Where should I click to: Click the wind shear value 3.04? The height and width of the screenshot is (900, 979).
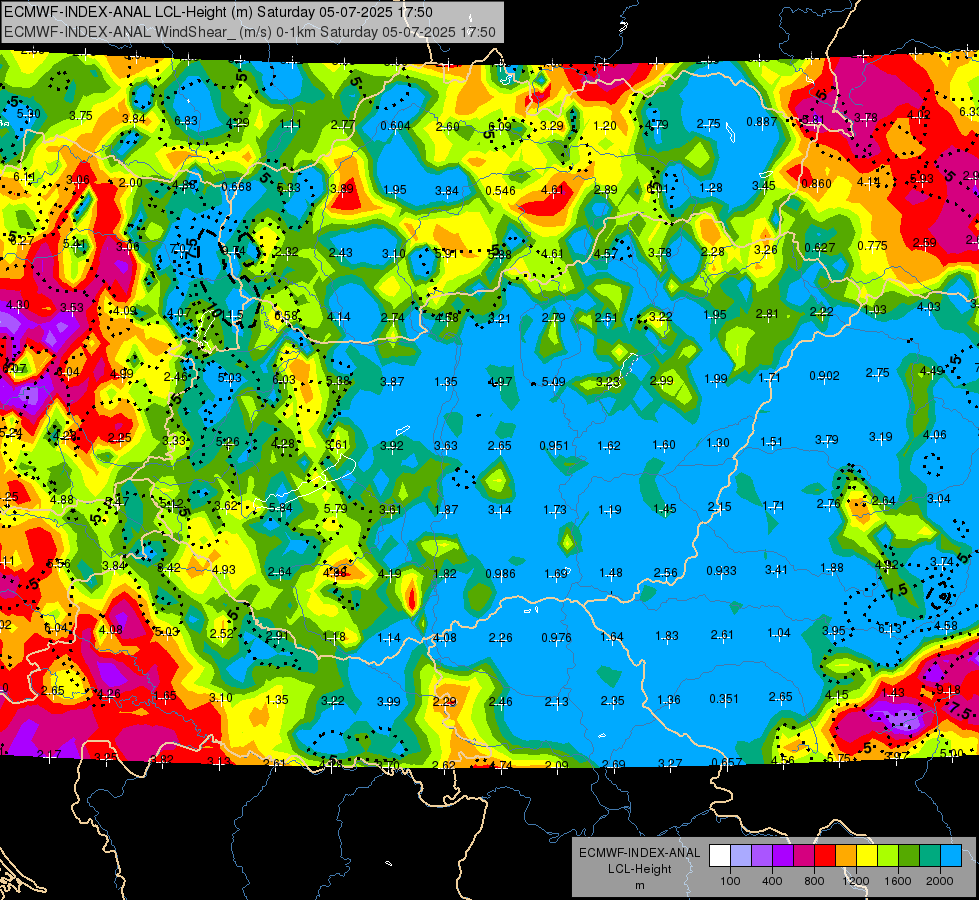(x=938, y=498)
